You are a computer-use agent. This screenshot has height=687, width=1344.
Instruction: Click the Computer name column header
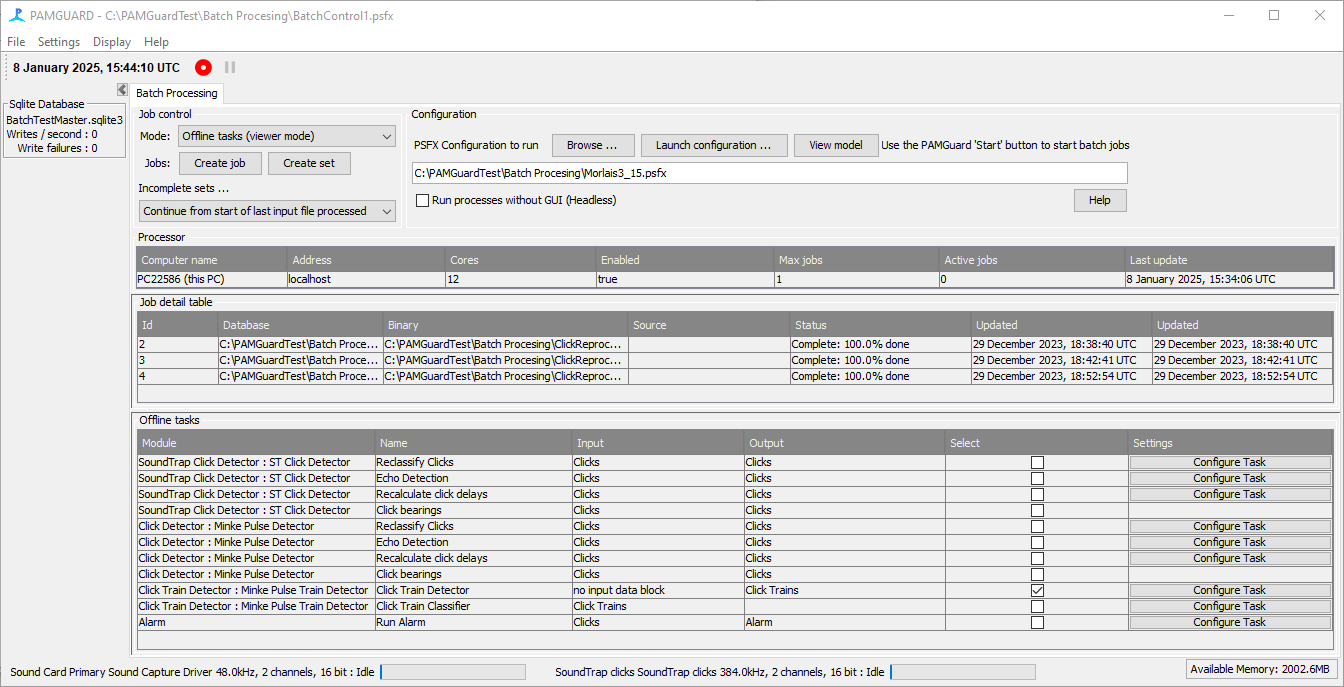point(212,260)
